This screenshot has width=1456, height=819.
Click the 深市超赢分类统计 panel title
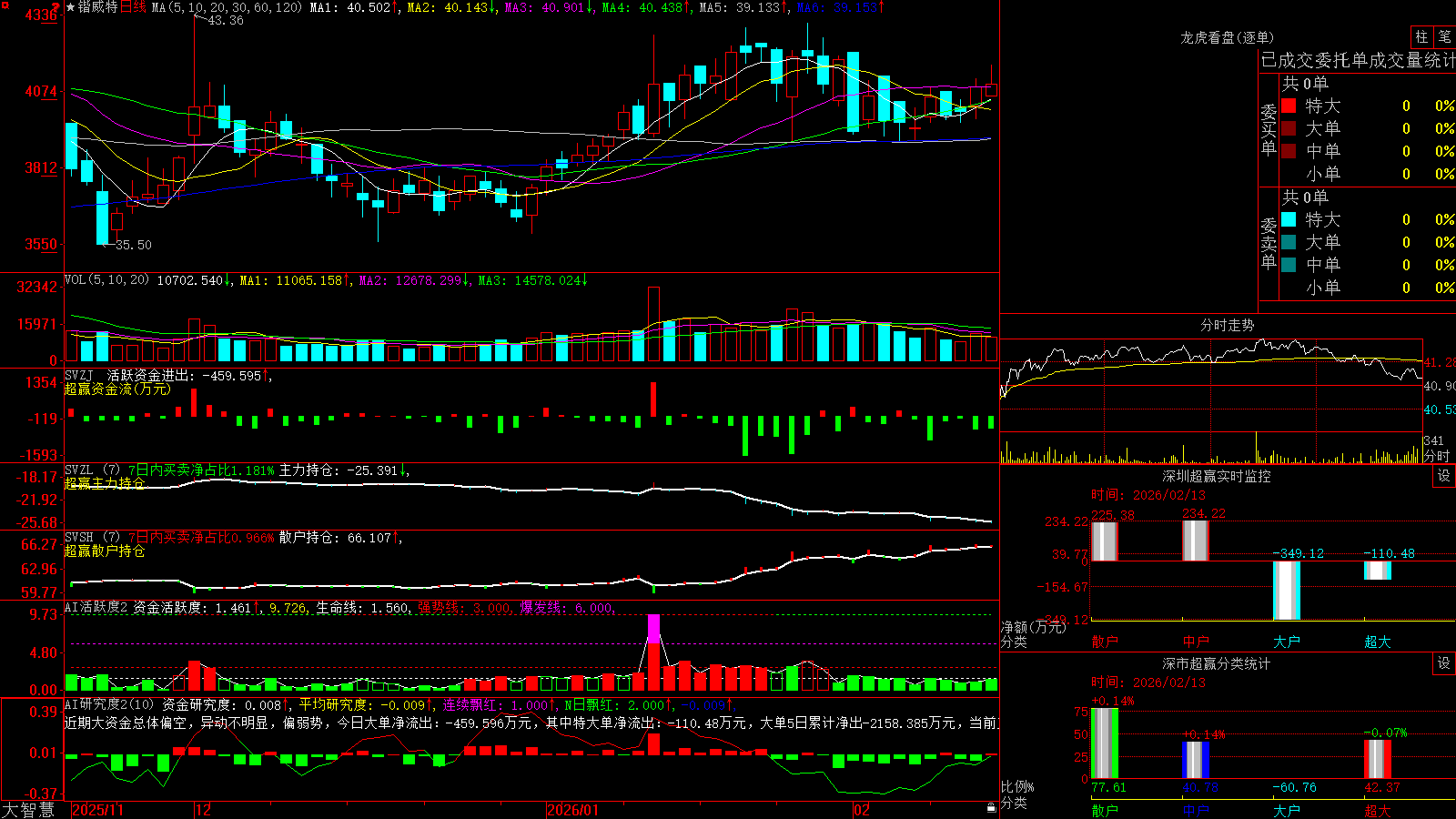tap(1217, 663)
